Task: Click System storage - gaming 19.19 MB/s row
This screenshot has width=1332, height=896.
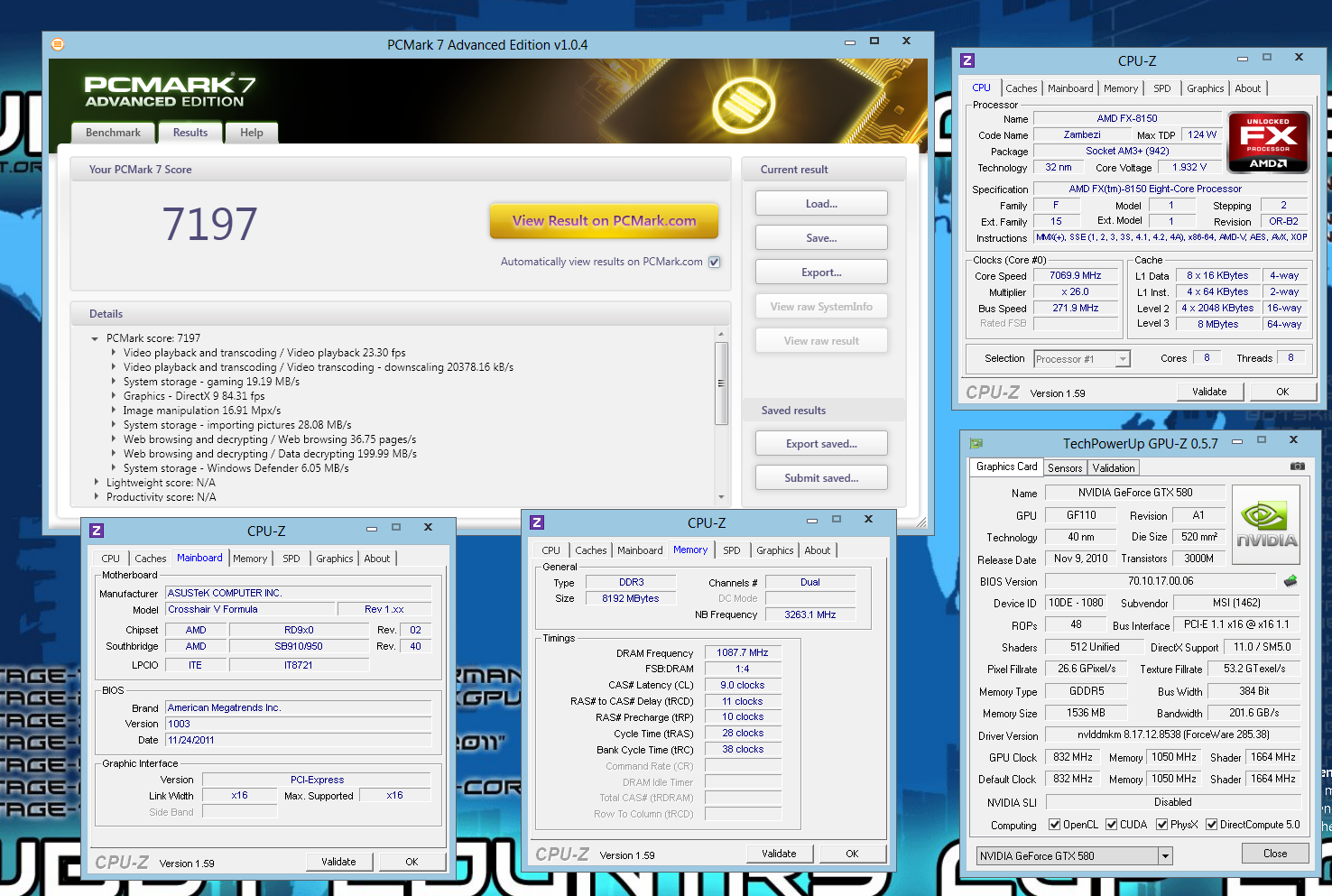Action: click(x=212, y=382)
